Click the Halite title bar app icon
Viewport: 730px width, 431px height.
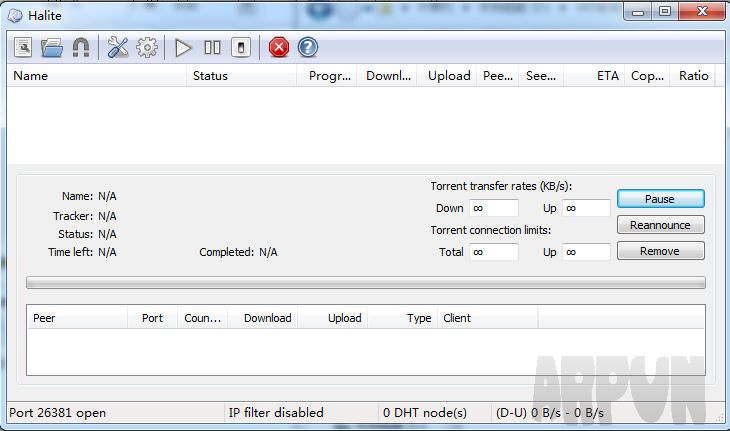15,15
